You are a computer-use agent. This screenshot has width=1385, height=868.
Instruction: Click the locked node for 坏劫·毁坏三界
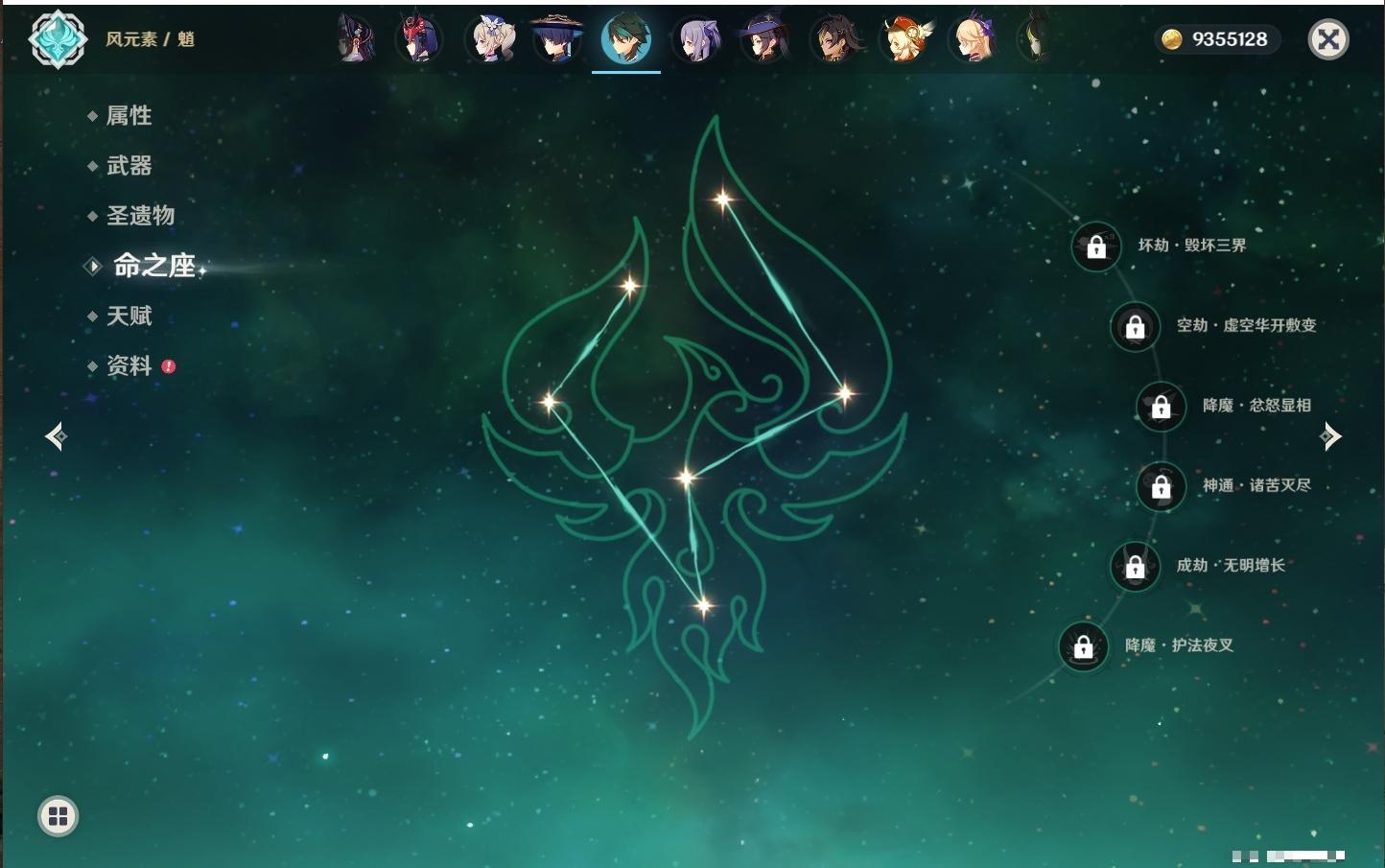point(1096,246)
